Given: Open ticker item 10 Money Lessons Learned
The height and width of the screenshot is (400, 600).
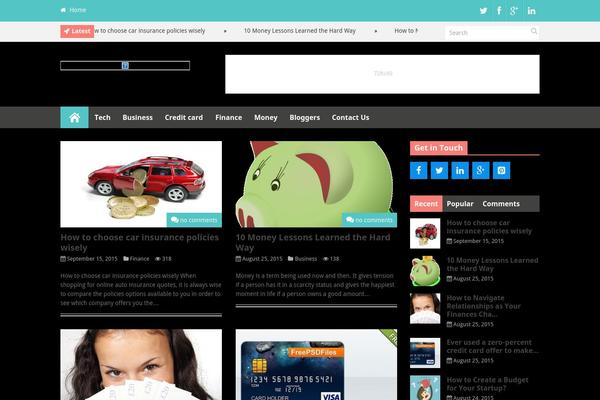Looking at the screenshot, I should [300, 31].
